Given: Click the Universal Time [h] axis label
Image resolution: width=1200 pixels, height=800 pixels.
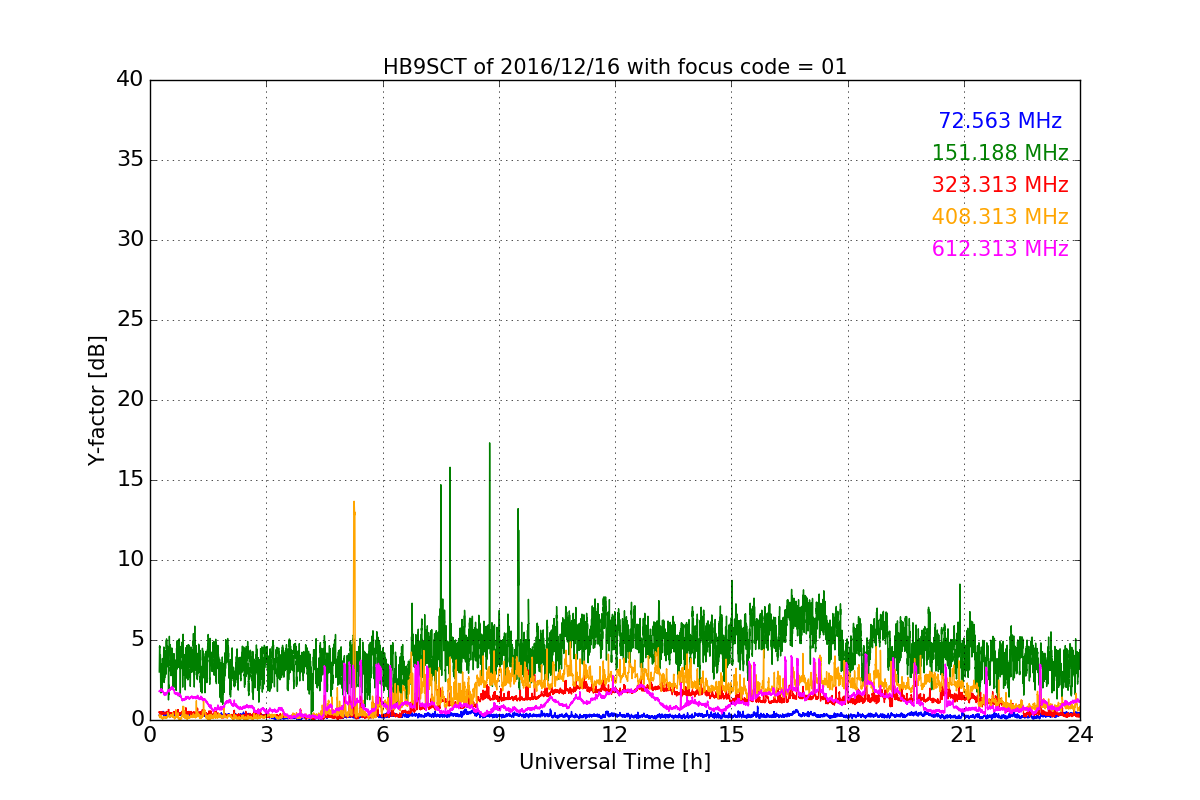Looking at the screenshot, I should click(x=615, y=762).
